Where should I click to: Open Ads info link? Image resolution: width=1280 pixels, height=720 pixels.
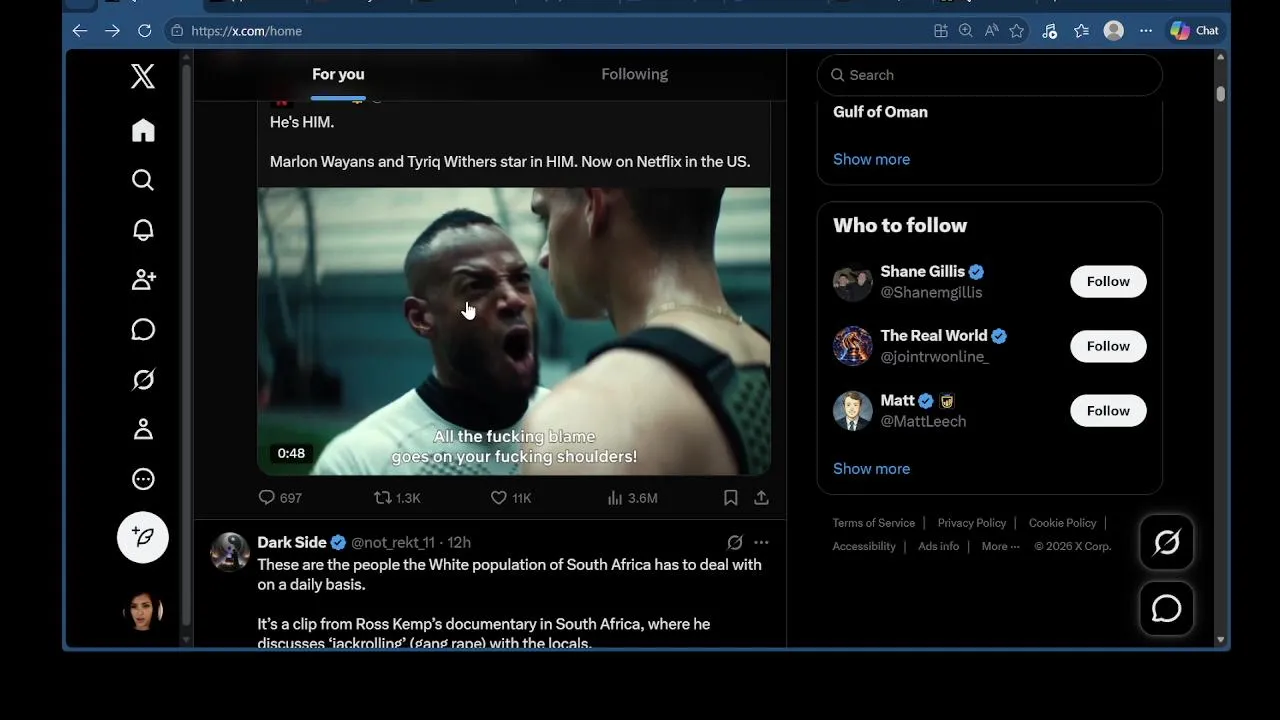(x=938, y=546)
